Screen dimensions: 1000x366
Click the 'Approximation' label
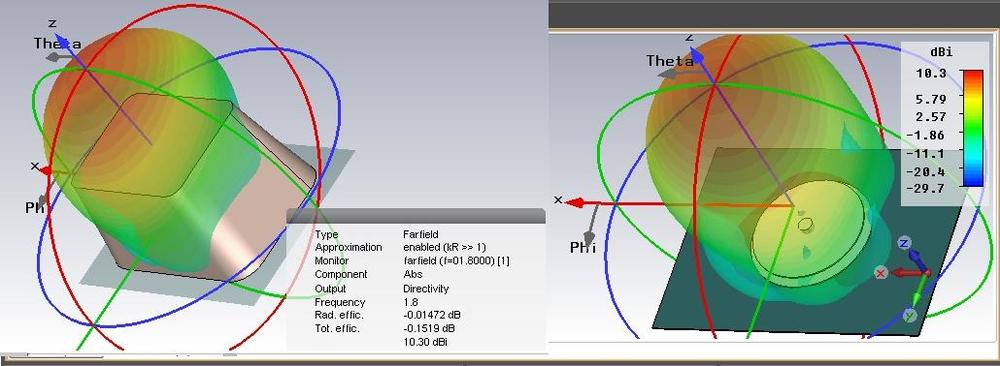point(348,247)
